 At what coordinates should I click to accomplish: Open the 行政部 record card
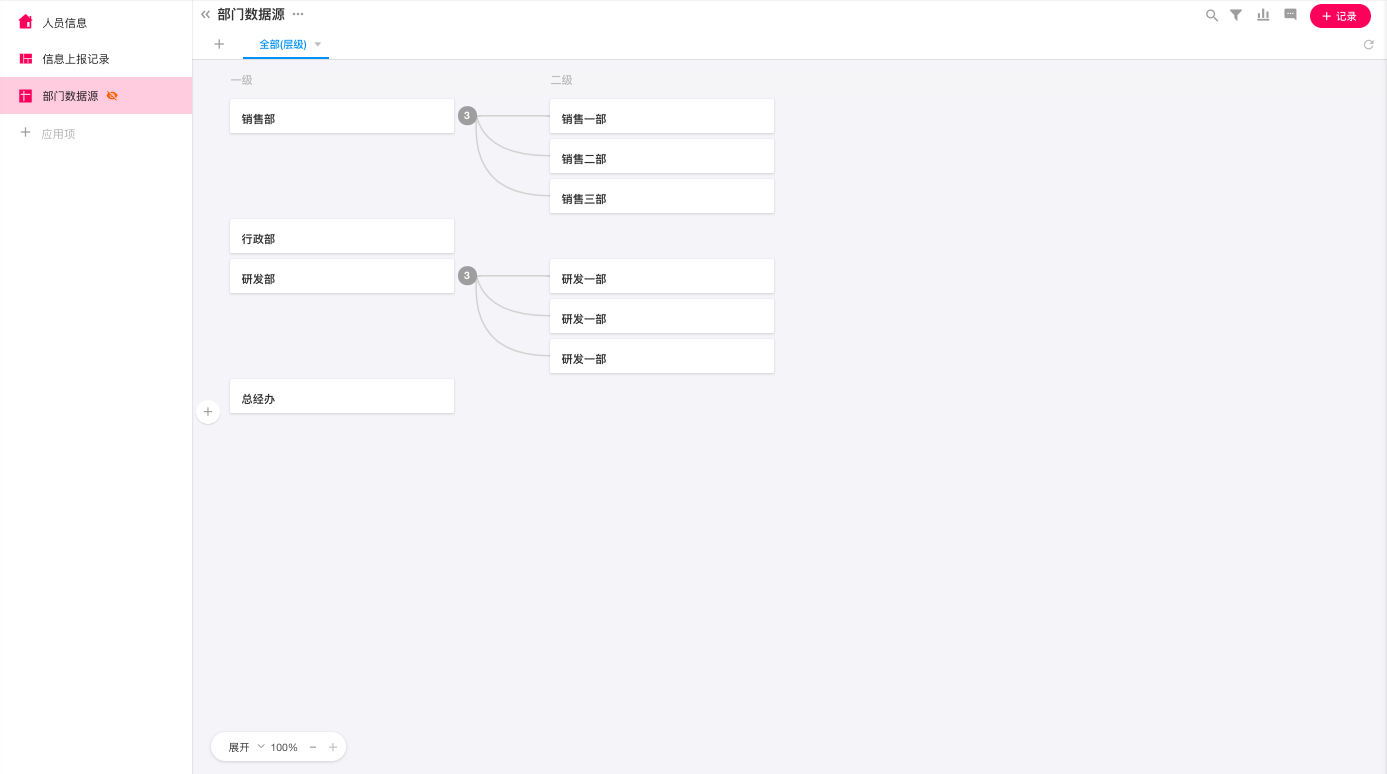pos(341,236)
